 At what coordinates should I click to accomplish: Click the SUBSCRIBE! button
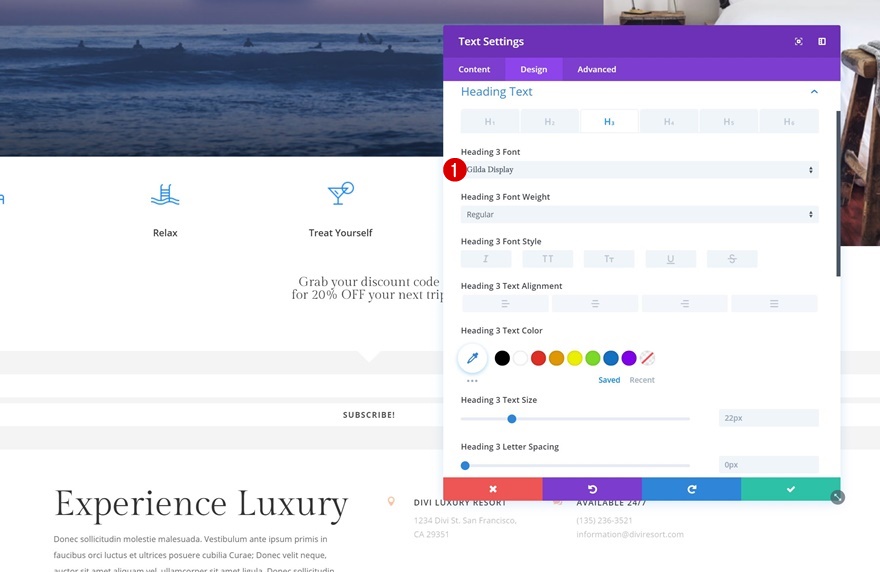(x=369, y=415)
